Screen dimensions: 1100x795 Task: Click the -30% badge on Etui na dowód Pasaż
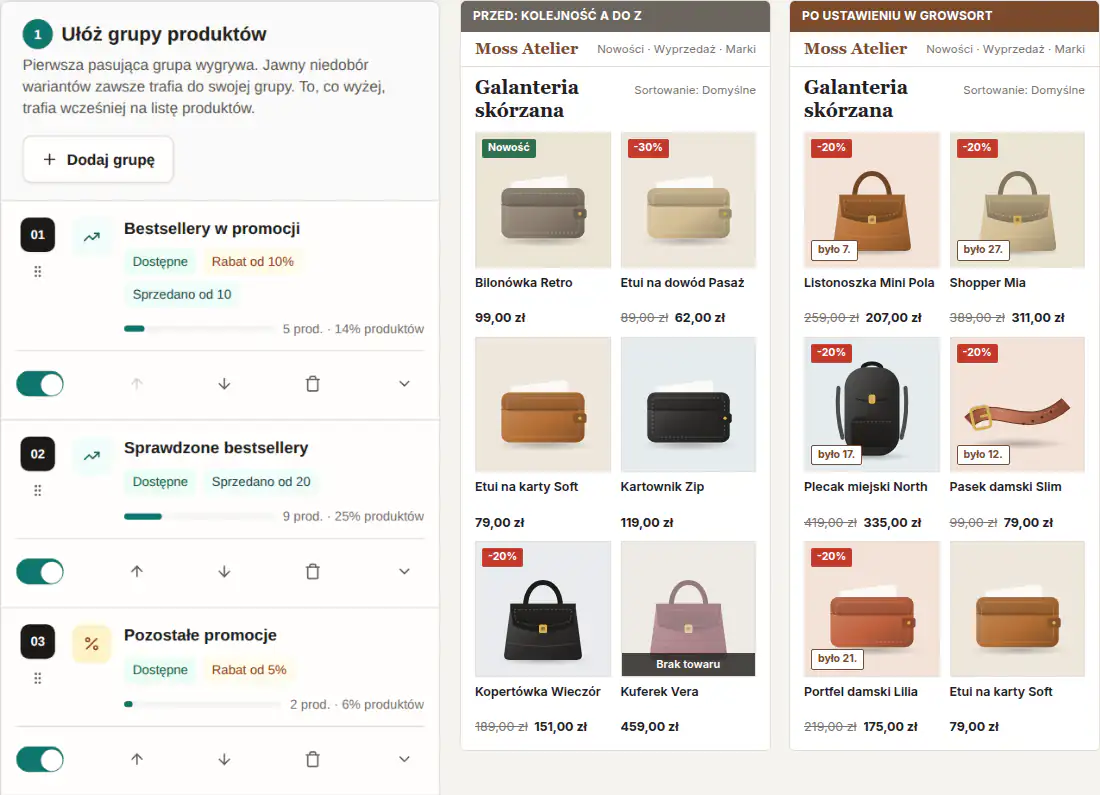[x=648, y=147]
